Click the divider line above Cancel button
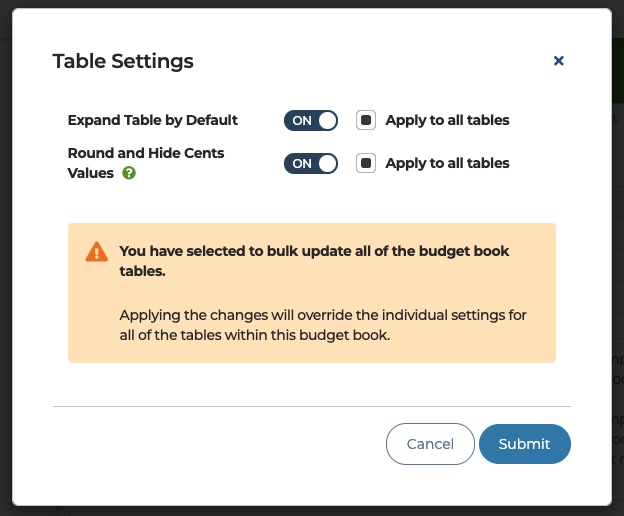624x516 pixels. (312, 407)
